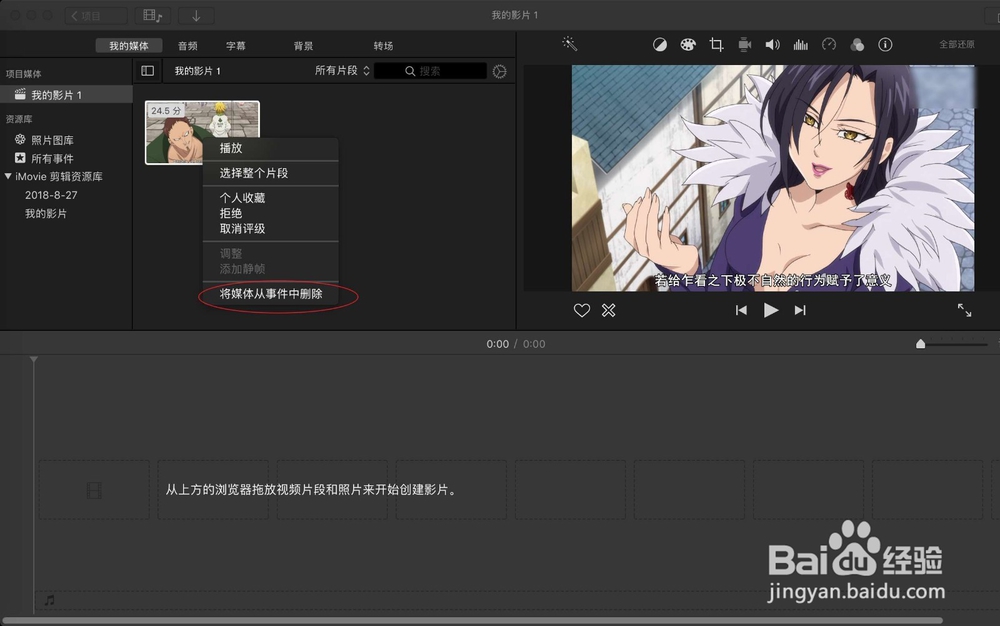The width and height of the screenshot is (1000, 626).
Task: Select the 2018-8-27 event
Action: tap(51, 195)
